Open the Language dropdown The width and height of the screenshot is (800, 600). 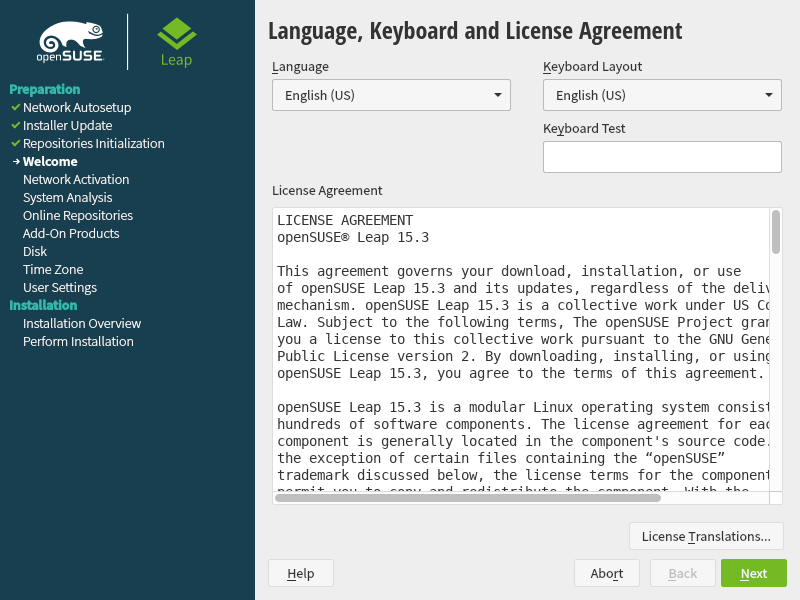(x=391, y=95)
